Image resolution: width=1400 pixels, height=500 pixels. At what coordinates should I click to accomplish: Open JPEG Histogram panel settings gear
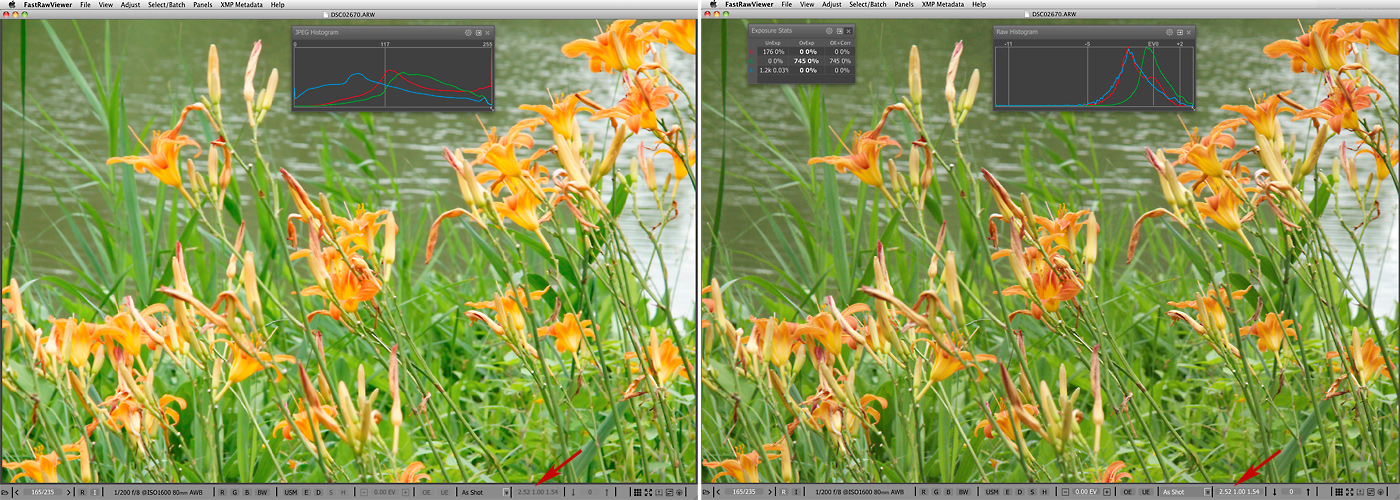(468, 33)
